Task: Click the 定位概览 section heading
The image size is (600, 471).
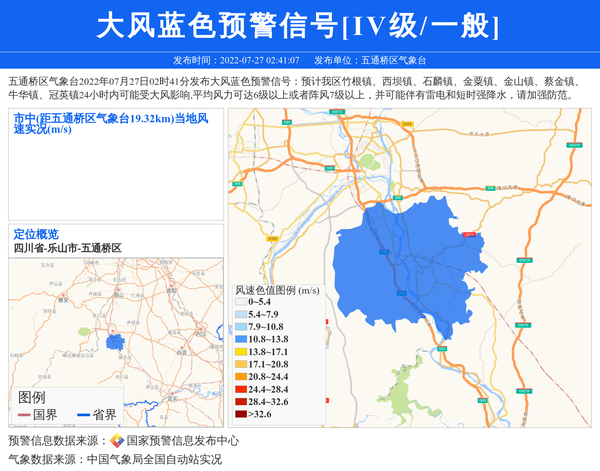Action: [x=36, y=234]
